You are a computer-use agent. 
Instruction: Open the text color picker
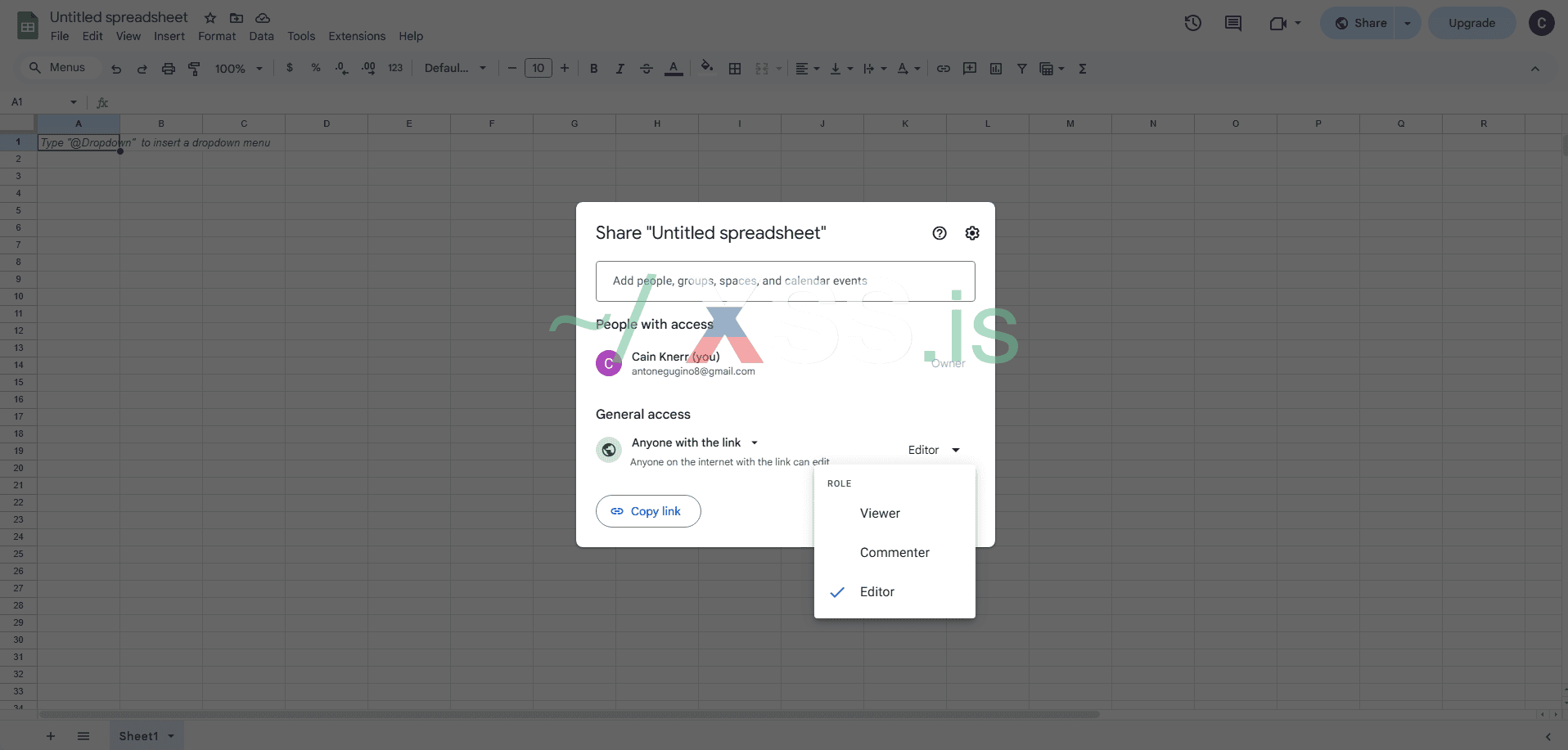tap(674, 69)
